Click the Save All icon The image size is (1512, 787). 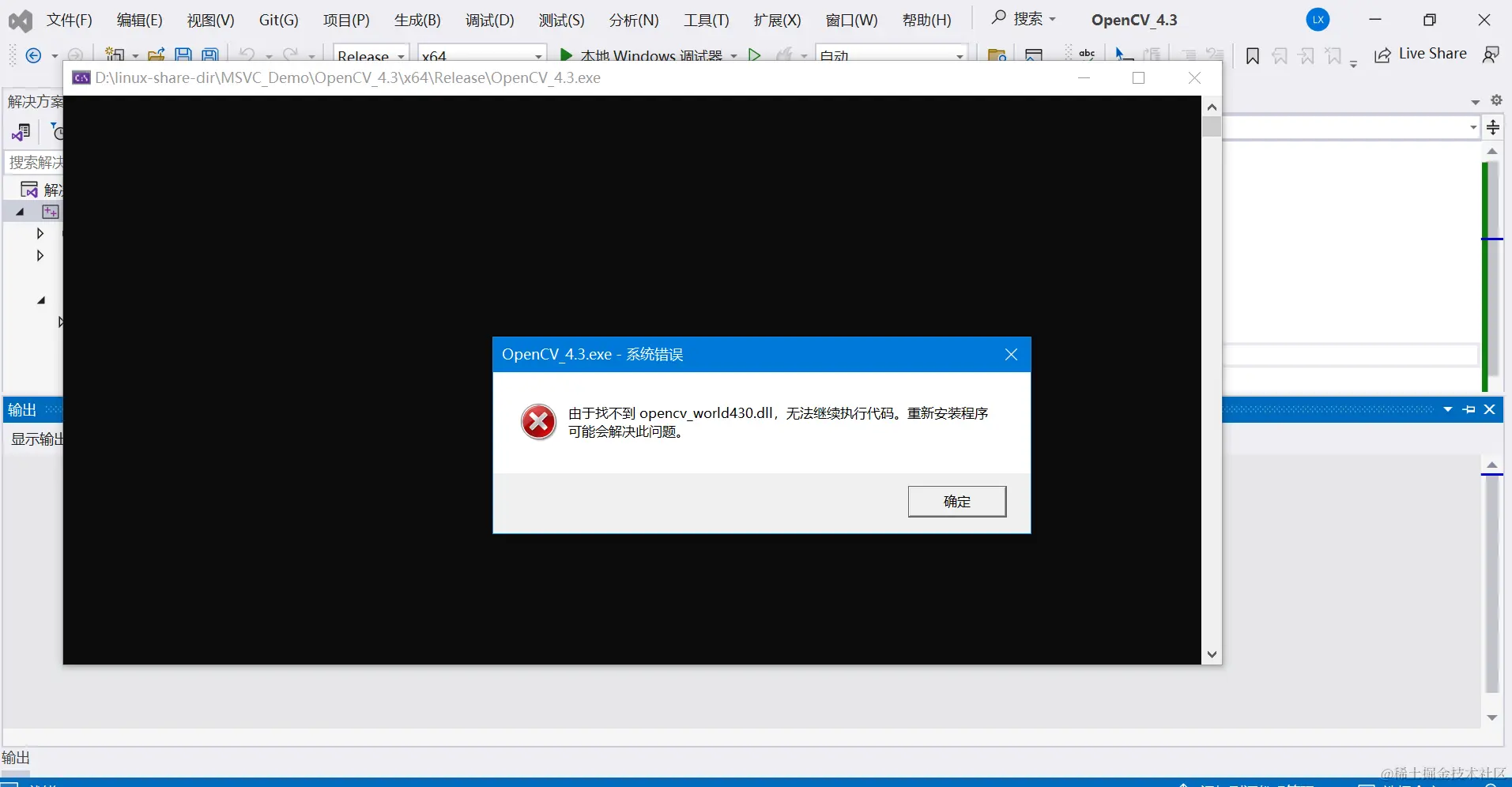(210, 54)
